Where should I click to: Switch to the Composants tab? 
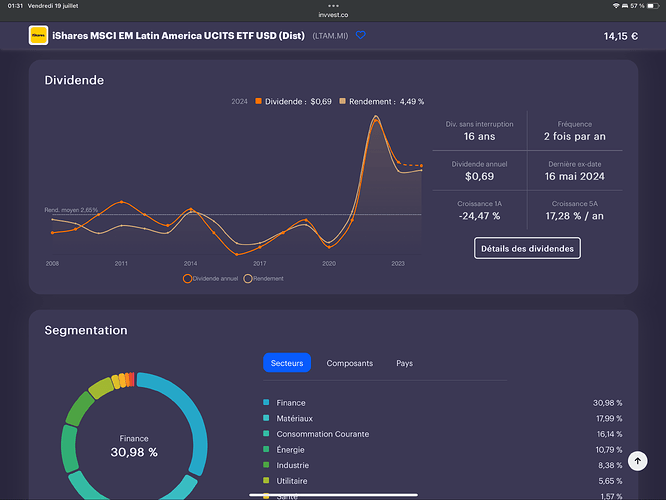pyautogui.click(x=350, y=363)
